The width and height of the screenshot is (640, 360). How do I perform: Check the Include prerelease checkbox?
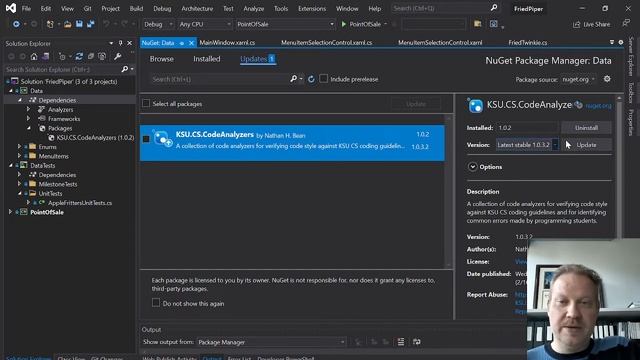pyautogui.click(x=323, y=79)
